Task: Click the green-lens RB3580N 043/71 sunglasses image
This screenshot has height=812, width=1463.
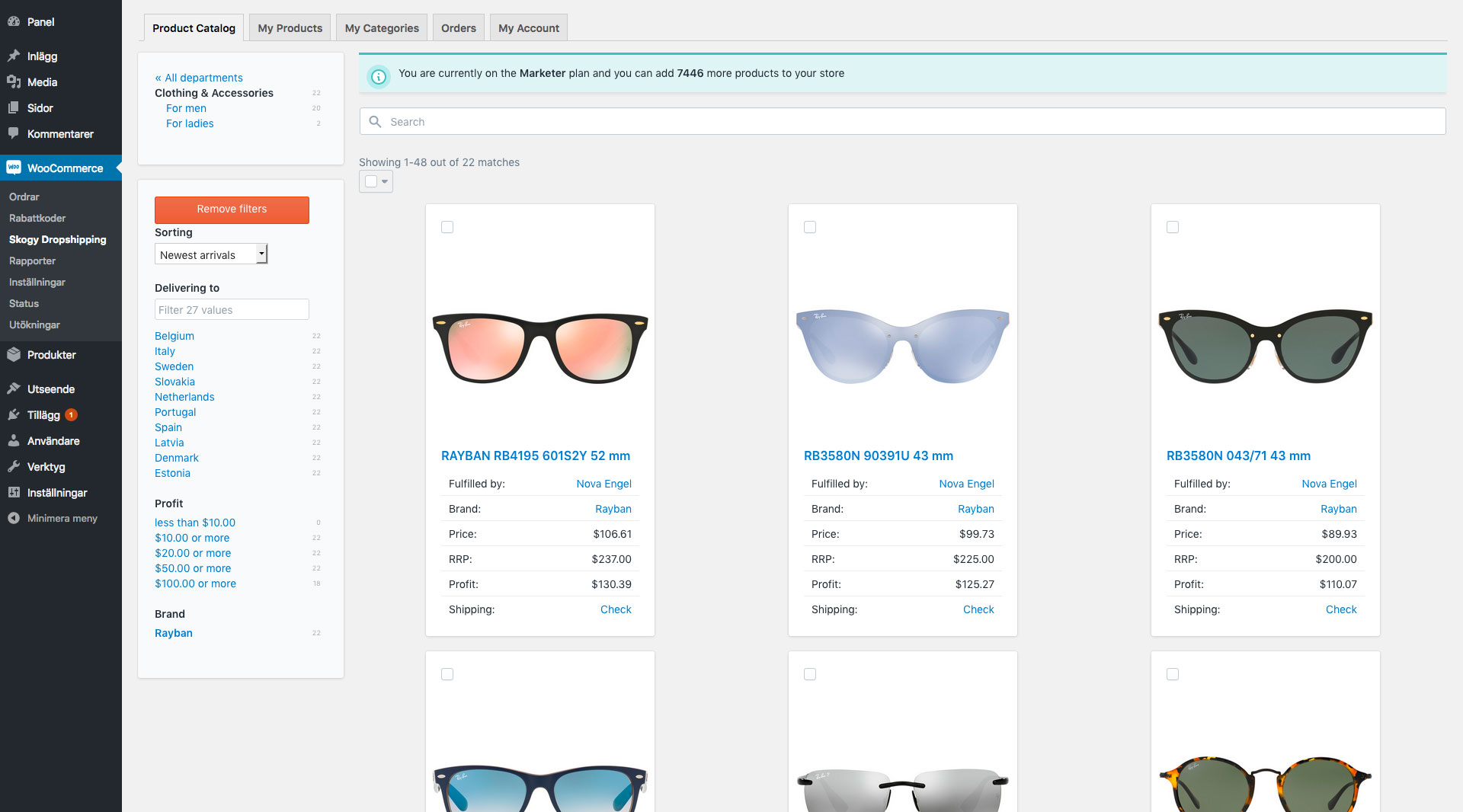Action: 1266,347
